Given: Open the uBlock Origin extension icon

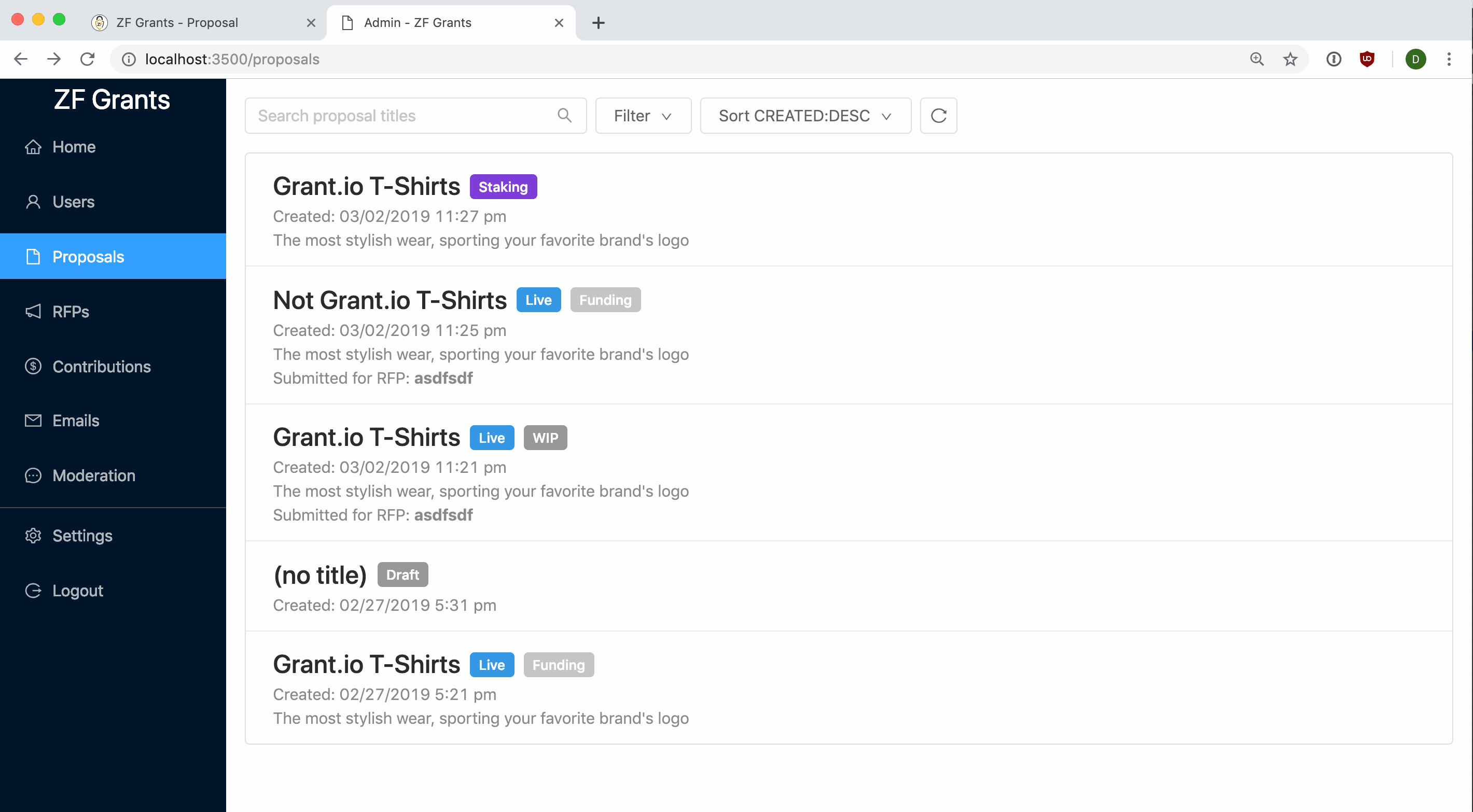Looking at the screenshot, I should click(1367, 59).
